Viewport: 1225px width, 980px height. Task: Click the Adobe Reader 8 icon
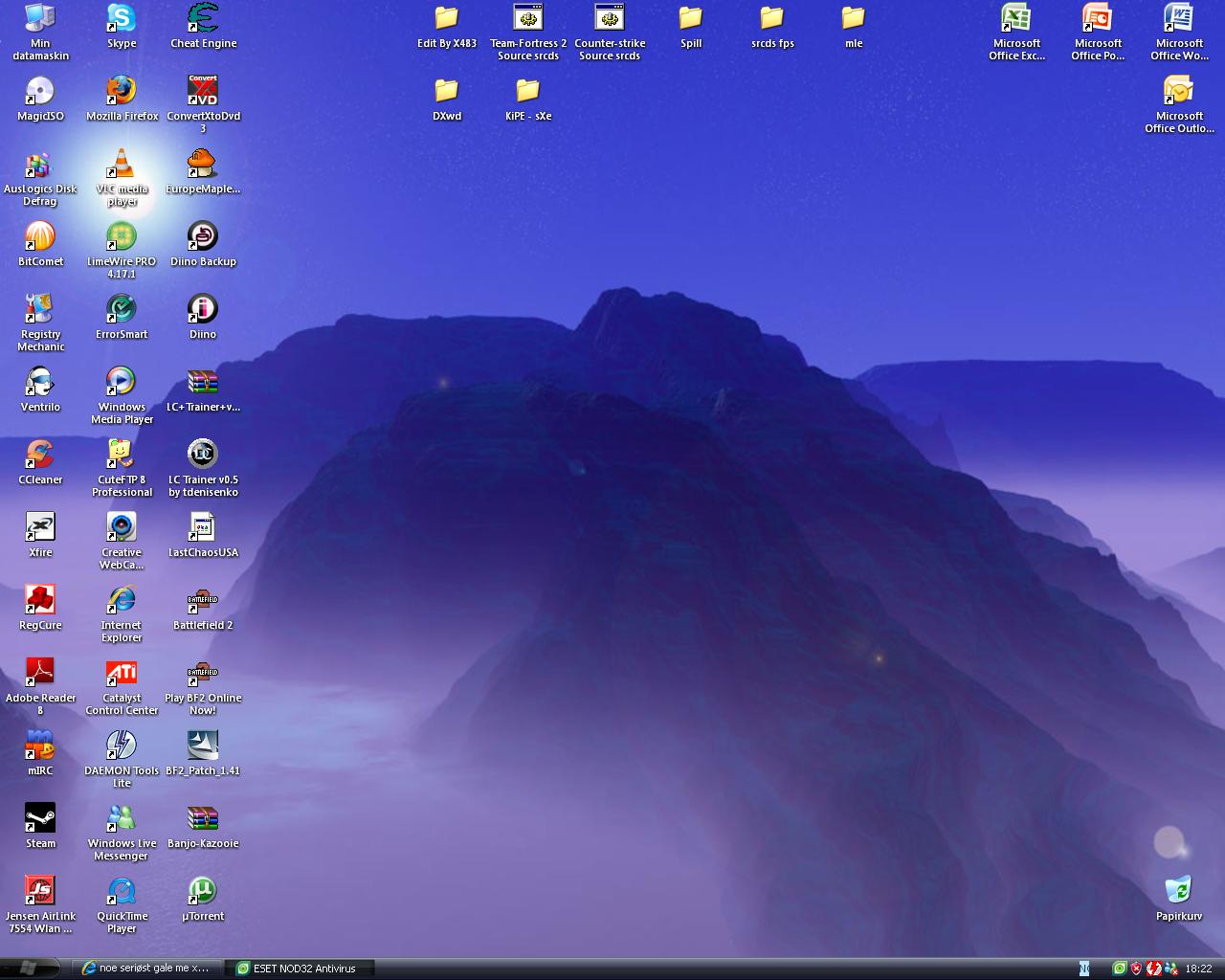40,686
